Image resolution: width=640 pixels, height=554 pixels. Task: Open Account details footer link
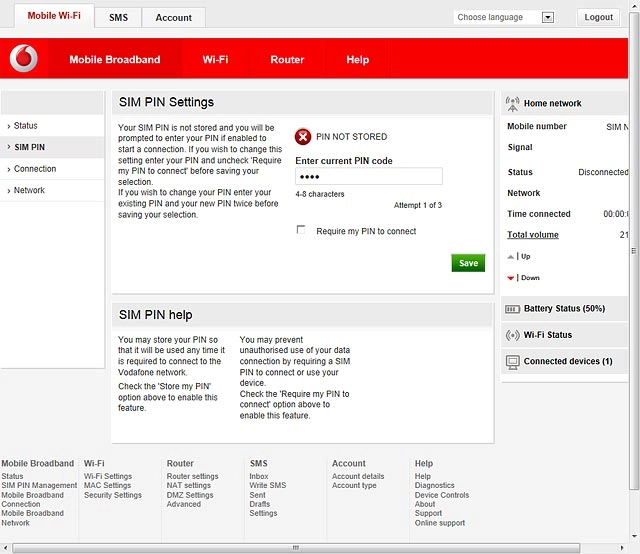(358, 476)
